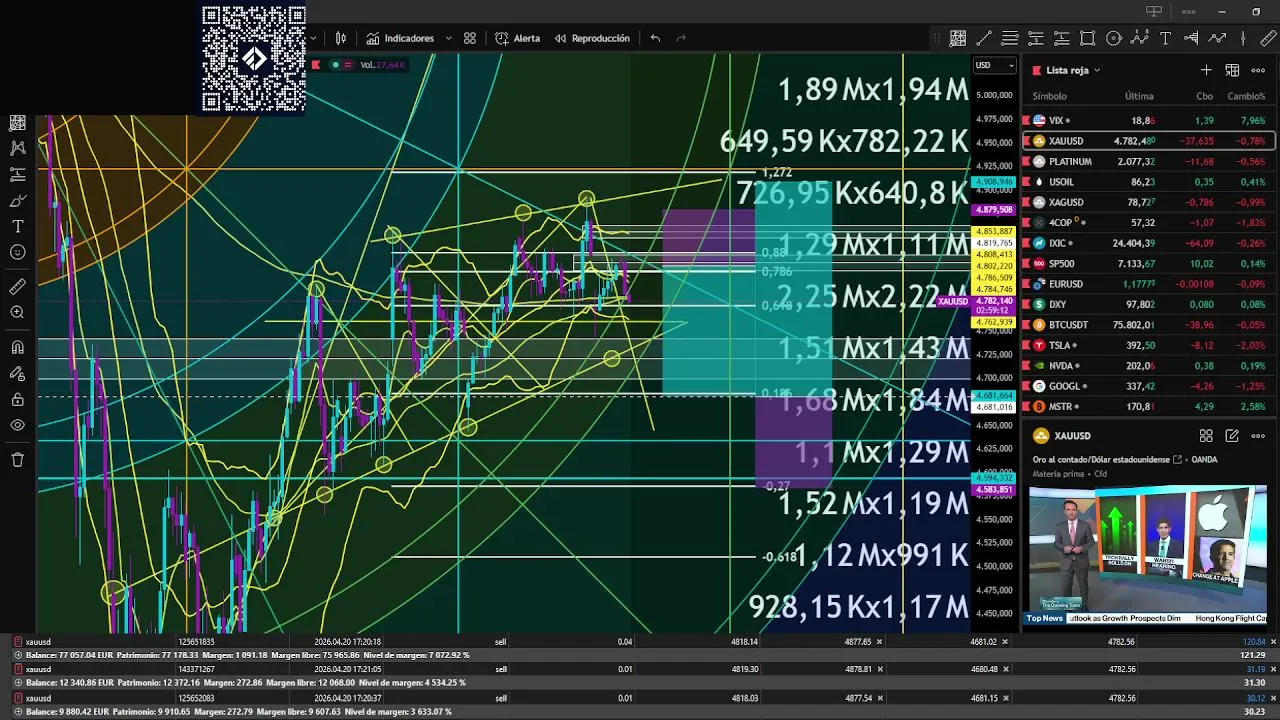Activate the zoom in tool
Viewport: 1280px width, 720px height.
point(17,313)
